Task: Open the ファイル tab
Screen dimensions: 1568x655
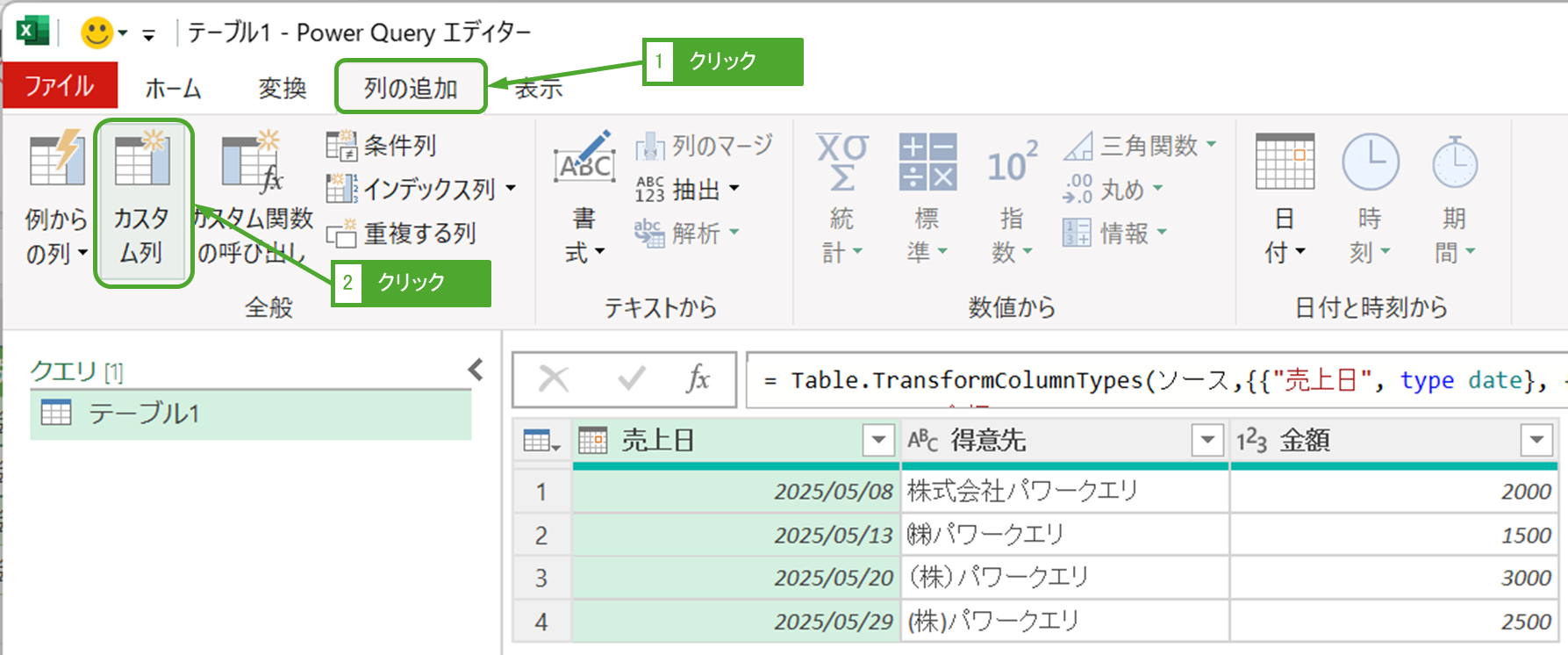Action: coord(60,86)
